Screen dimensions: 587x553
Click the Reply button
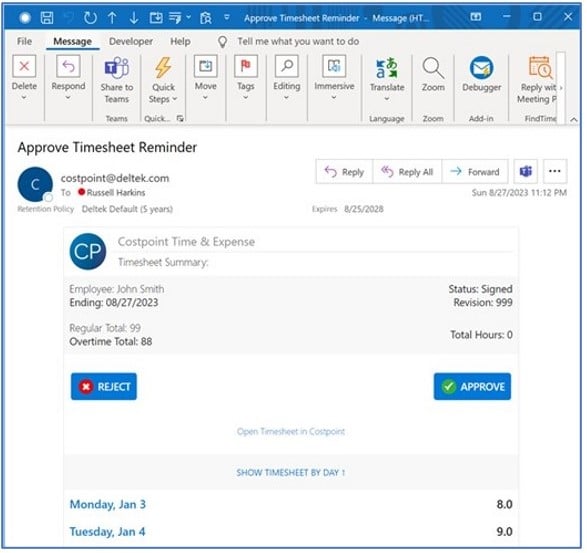coord(344,171)
